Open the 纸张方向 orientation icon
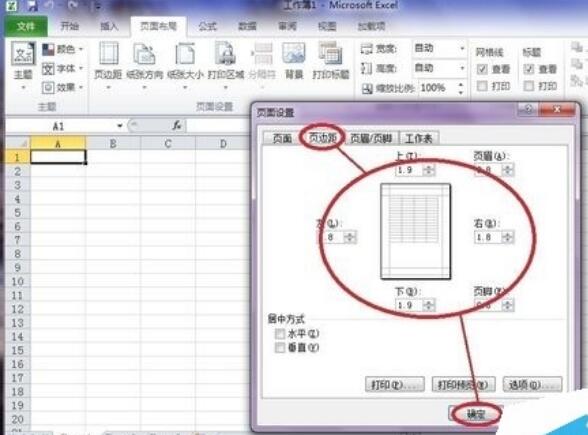Viewport: 588px width, 435px height. pos(144,61)
